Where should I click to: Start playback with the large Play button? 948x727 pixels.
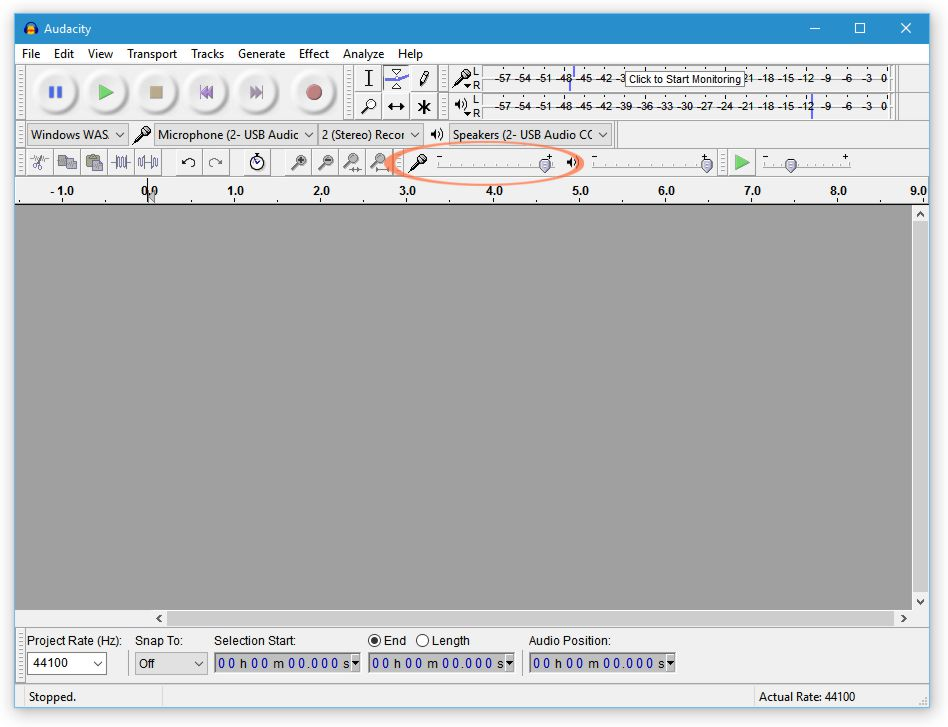point(106,92)
